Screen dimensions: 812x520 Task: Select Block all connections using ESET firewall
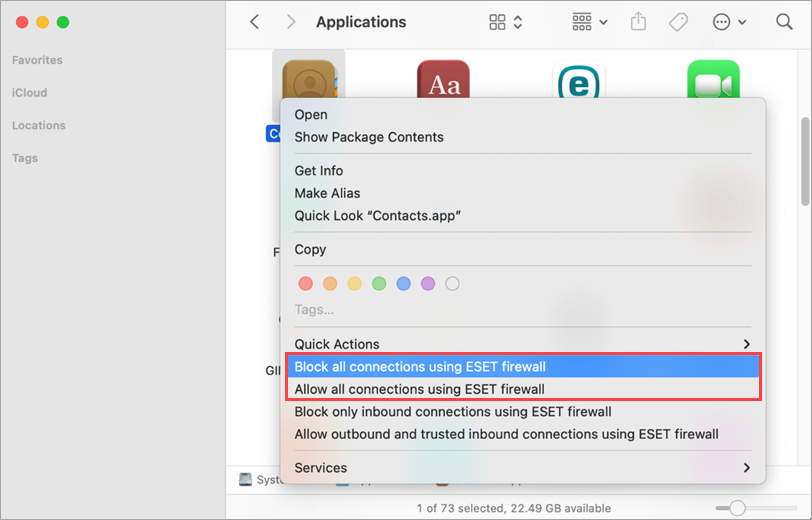[523, 367]
